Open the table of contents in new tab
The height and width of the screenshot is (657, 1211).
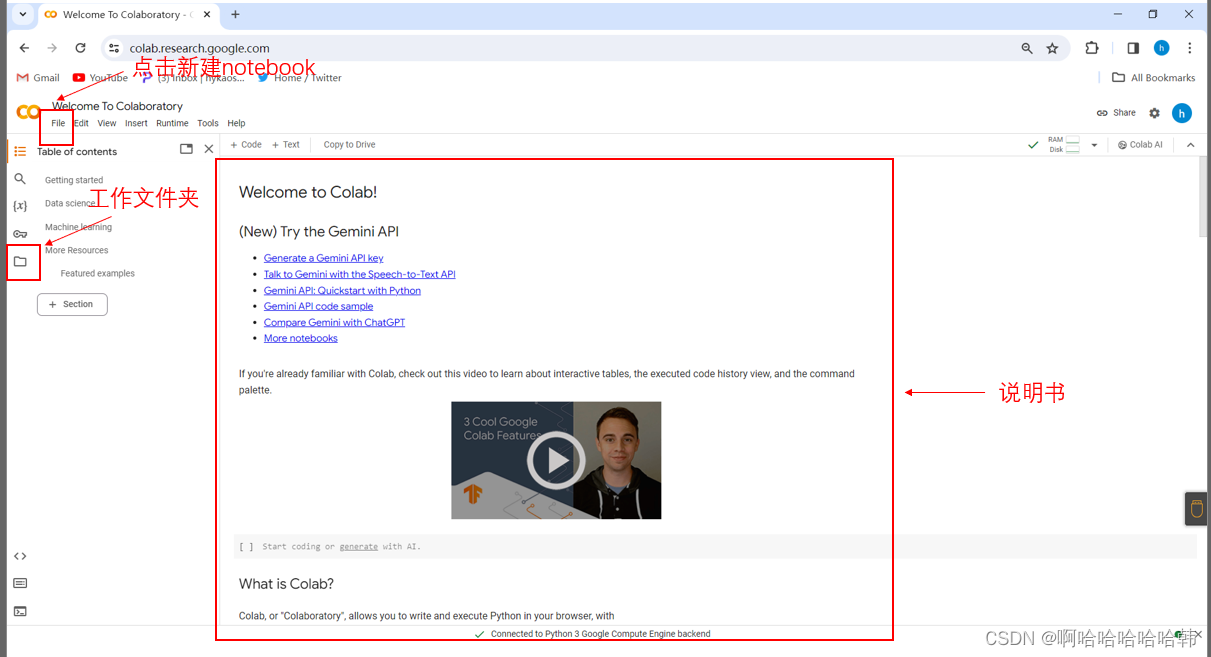point(186,149)
